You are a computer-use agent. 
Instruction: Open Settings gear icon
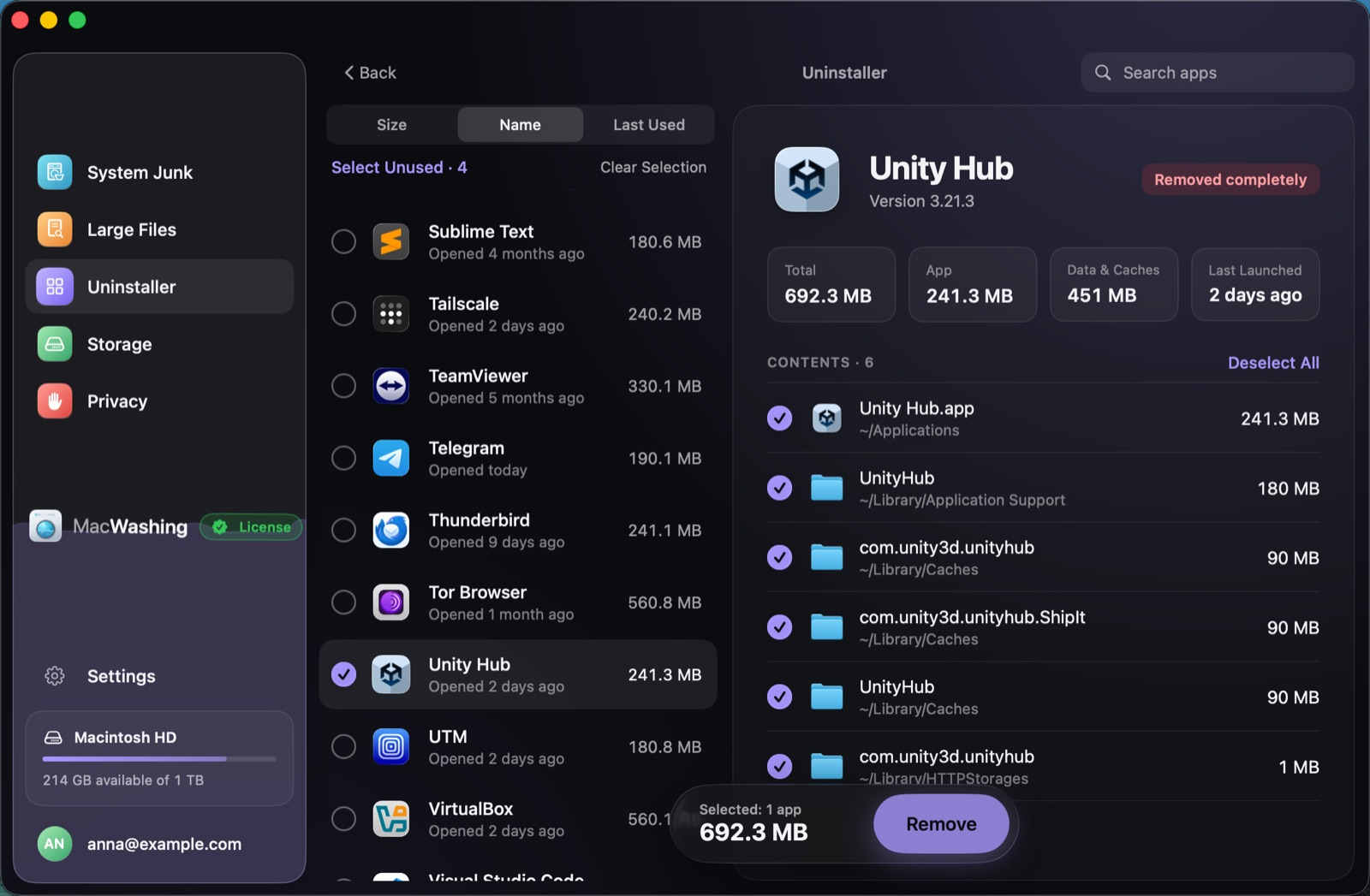[x=55, y=676]
